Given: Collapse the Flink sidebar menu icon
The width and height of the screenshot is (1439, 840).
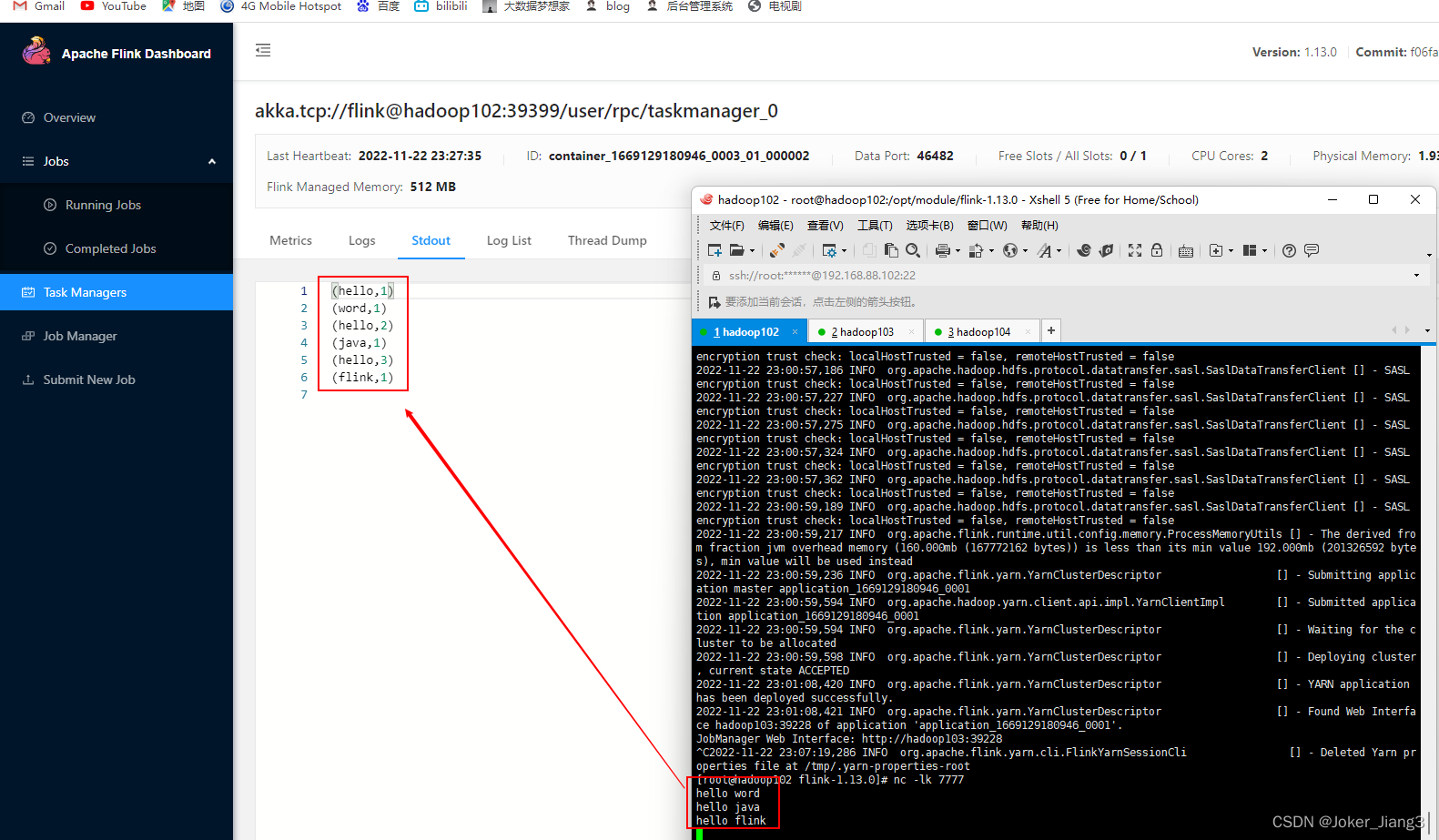Looking at the screenshot, I should point(263,50).
